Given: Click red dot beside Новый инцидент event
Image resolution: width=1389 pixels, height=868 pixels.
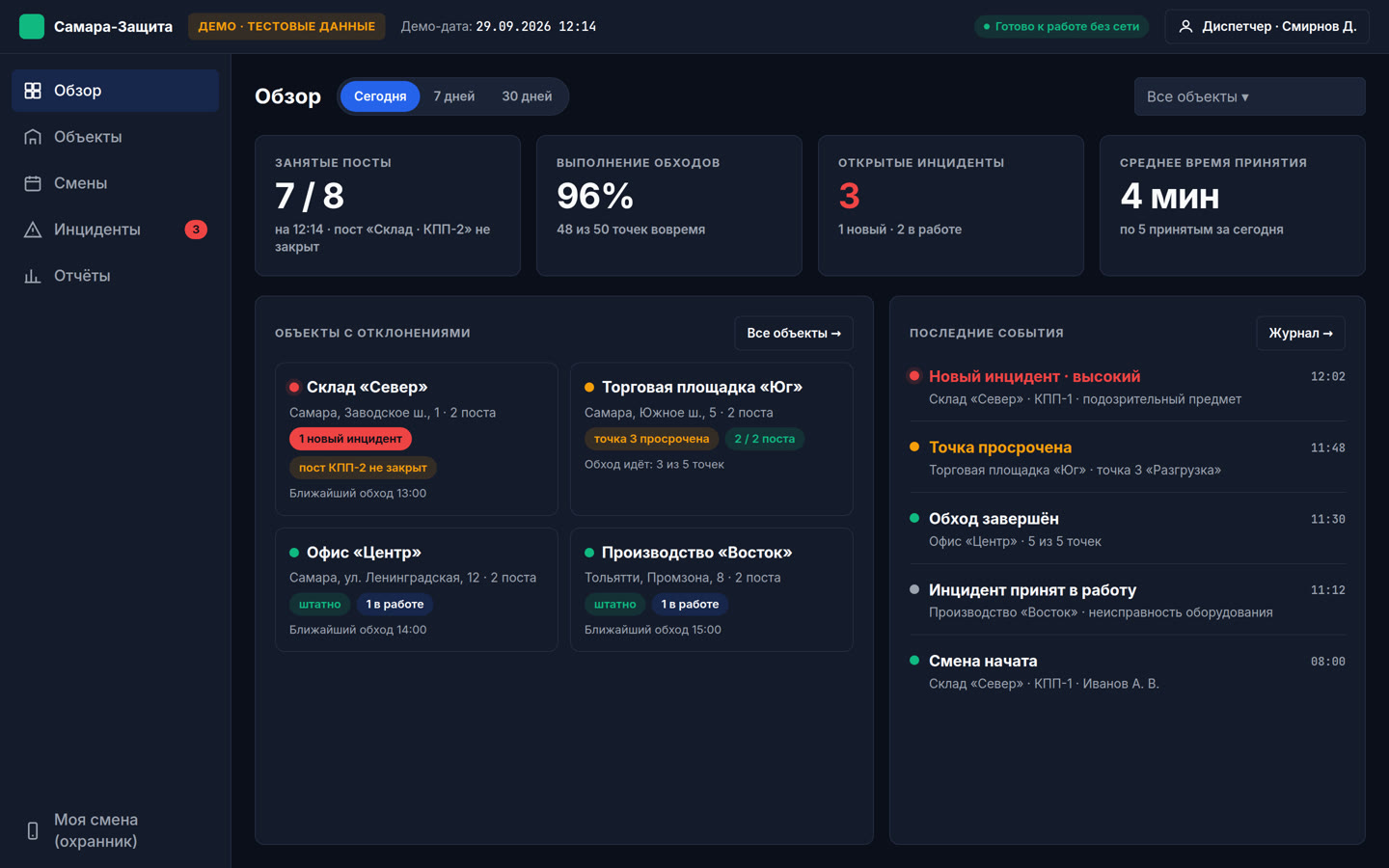Looking at the screenshot, I should [914, 376].
